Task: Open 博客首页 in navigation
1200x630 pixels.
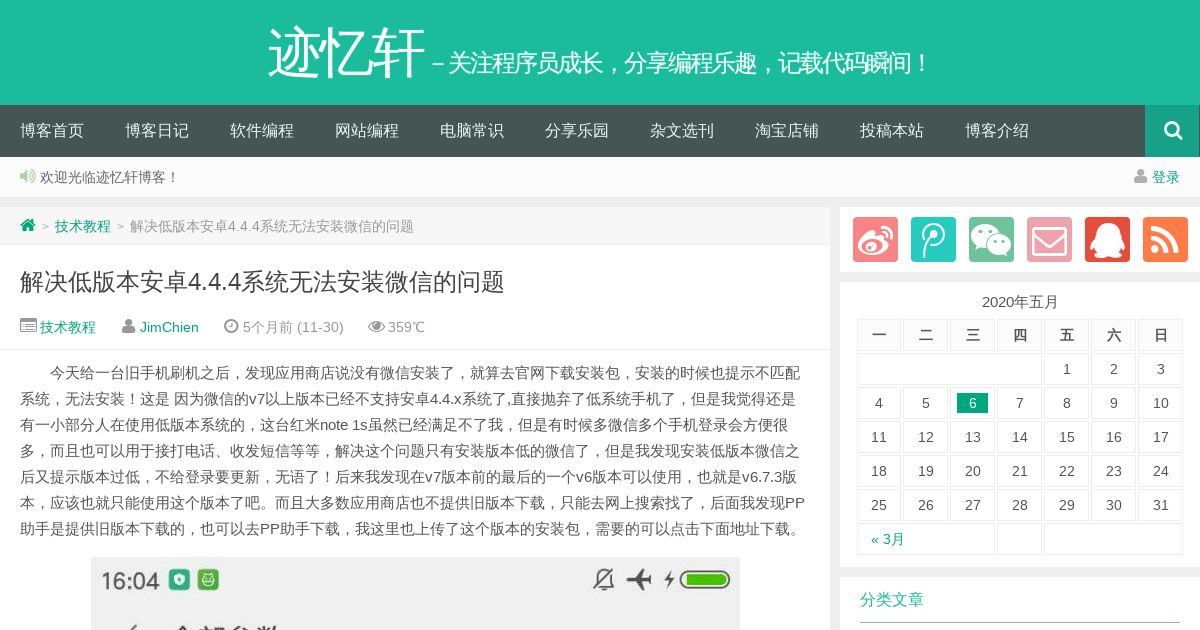Action: point(52,131)
